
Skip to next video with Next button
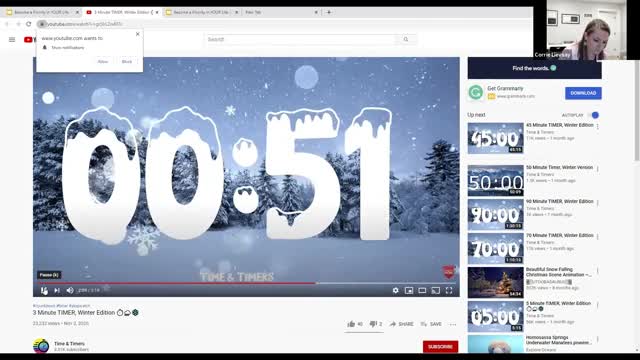57,290
